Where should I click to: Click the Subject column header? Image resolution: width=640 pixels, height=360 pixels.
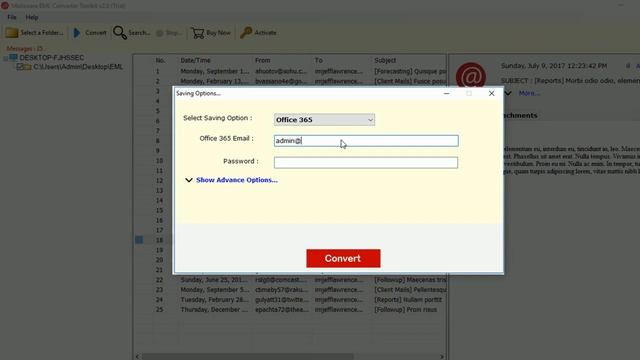coord(385,60)
